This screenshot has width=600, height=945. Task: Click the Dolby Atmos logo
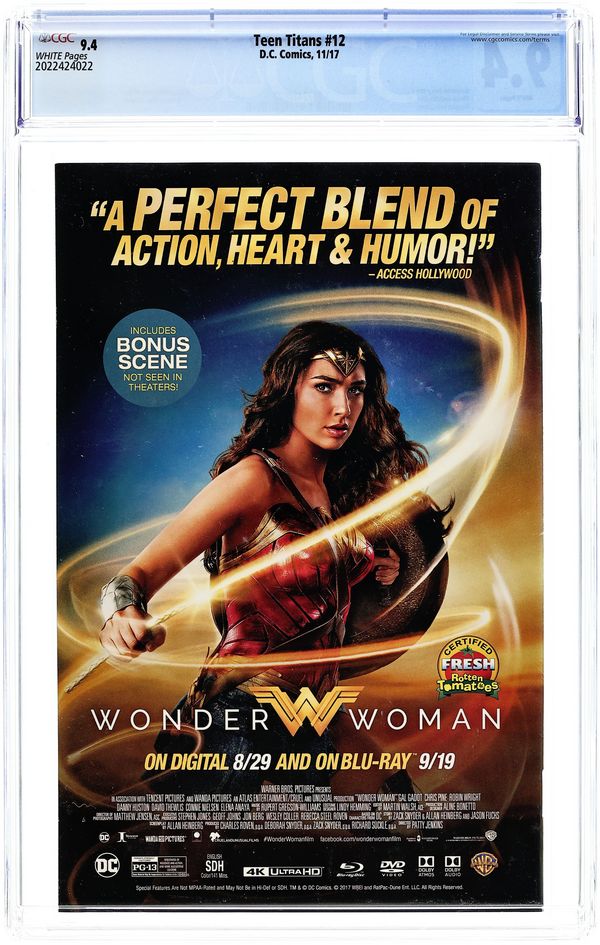point(426,867)
